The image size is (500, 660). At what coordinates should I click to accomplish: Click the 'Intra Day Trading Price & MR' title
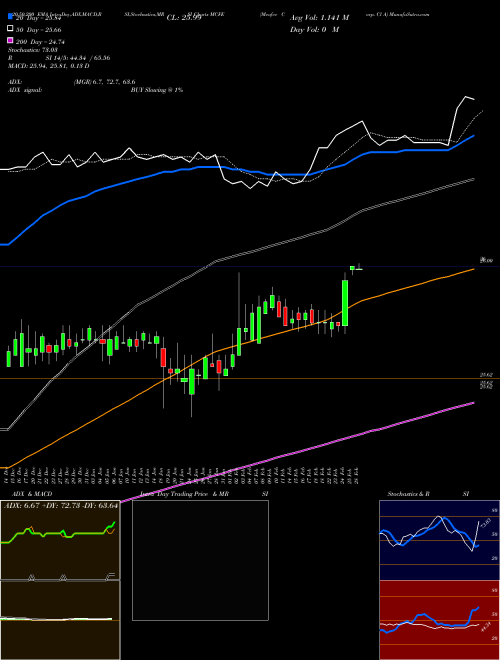click(x=184, y=494)
